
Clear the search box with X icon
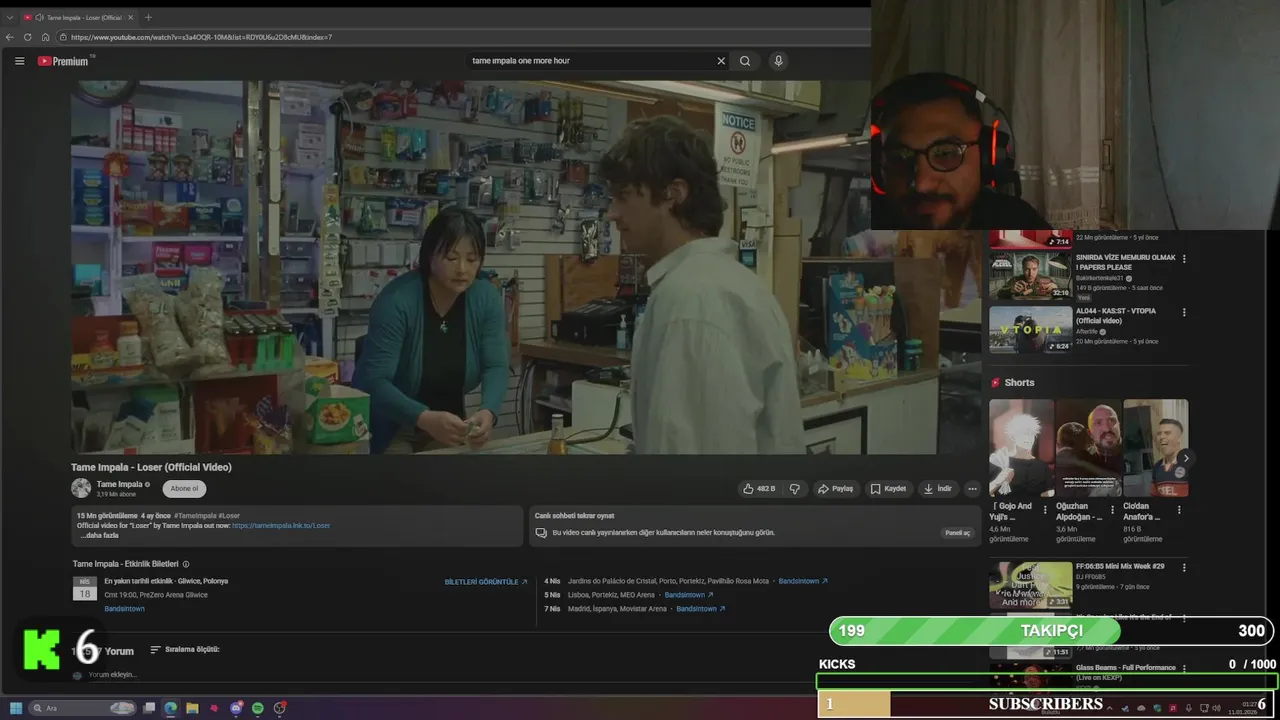click(721, 61)
